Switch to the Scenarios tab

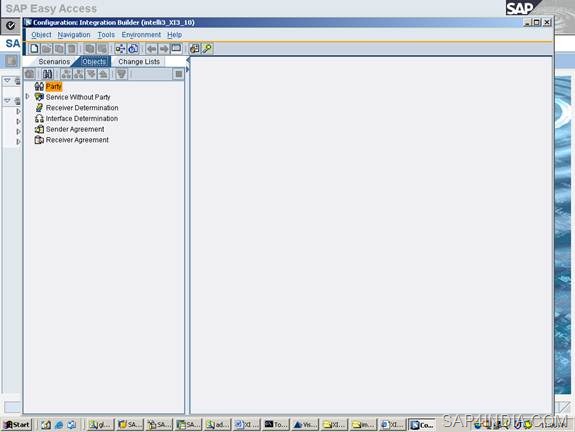pyautogui.click(x=54, y=62)
